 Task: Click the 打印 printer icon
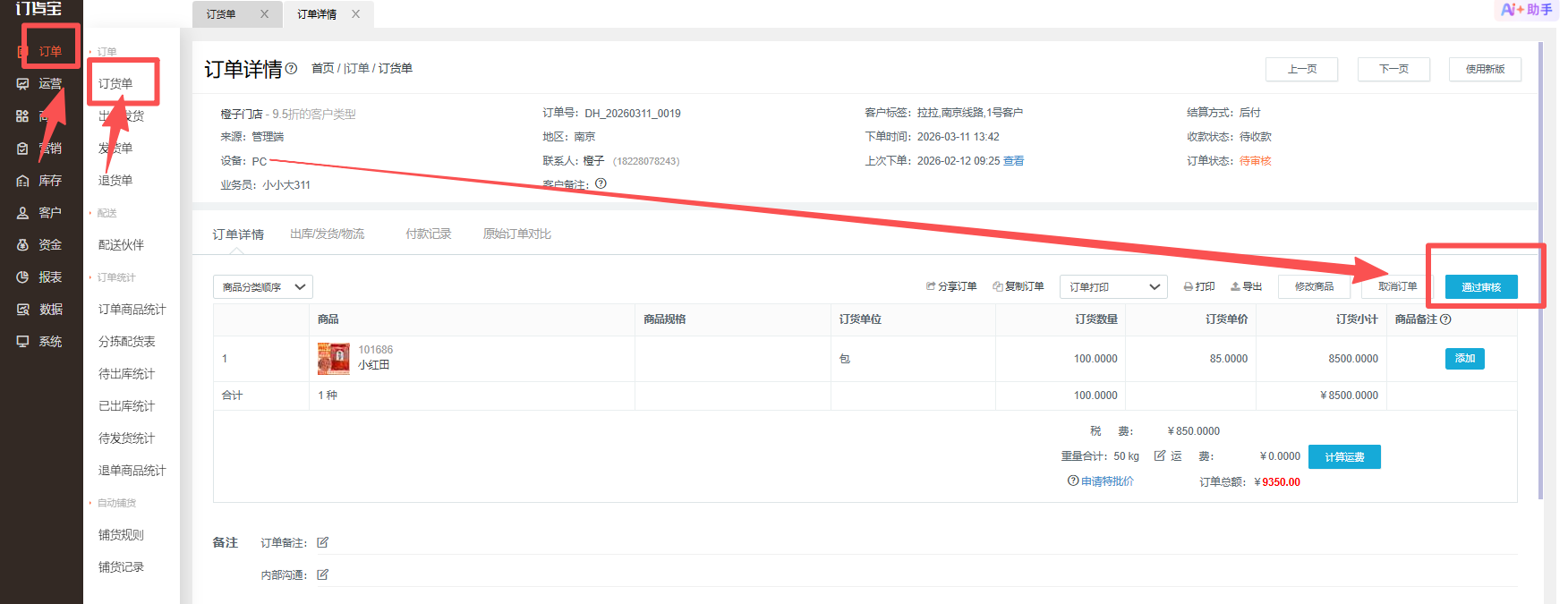pos(1189,287)
